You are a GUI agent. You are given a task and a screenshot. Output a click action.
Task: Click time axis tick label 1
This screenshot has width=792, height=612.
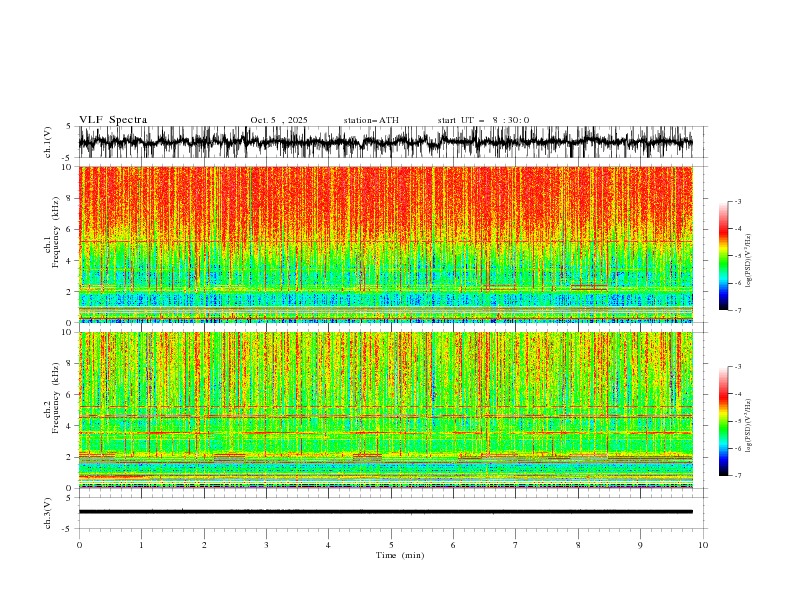141,545
